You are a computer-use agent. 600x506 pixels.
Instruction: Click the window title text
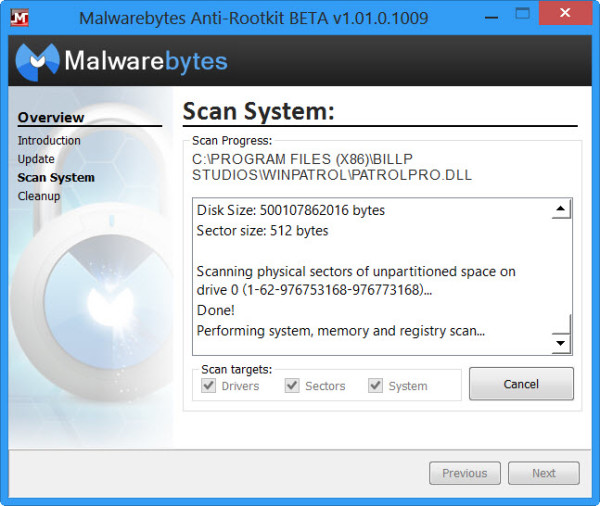254,18
